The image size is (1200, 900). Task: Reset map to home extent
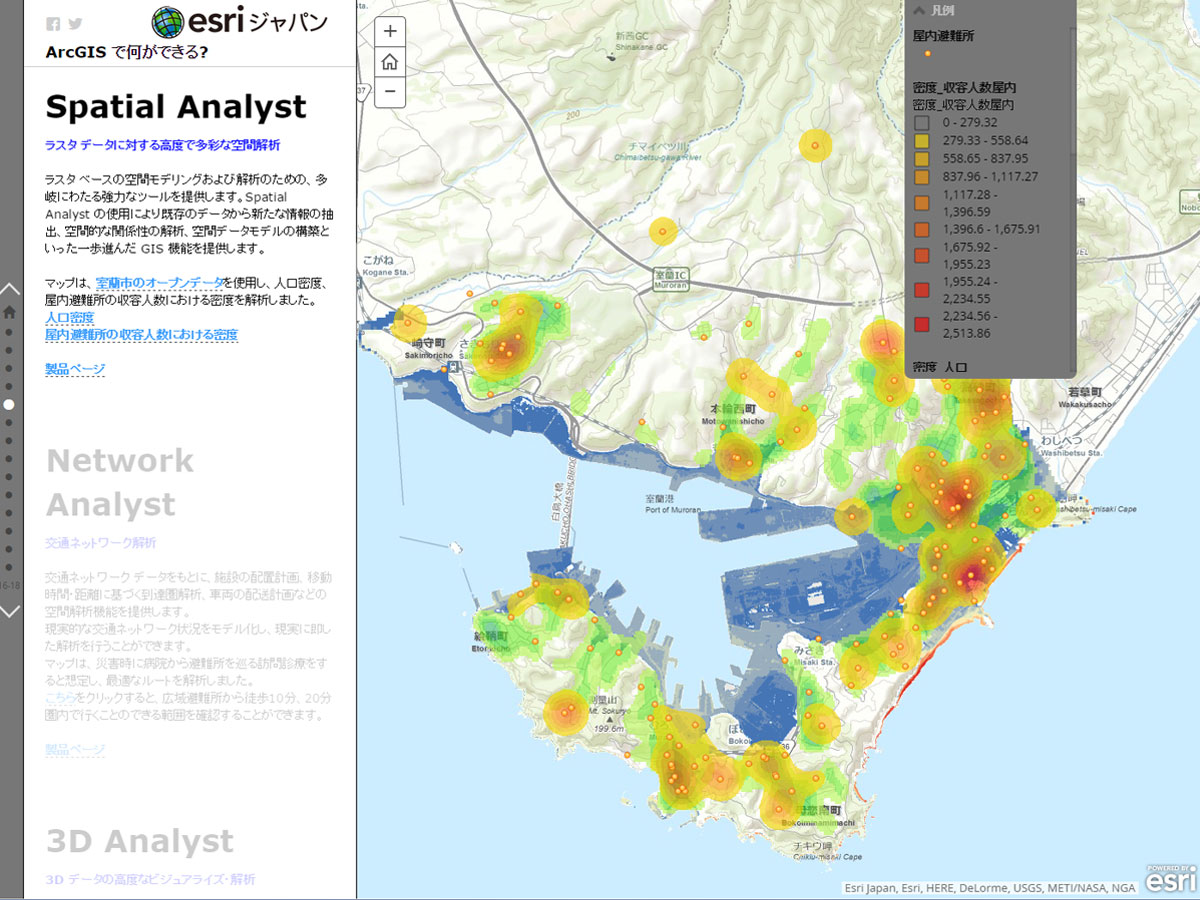390,61
